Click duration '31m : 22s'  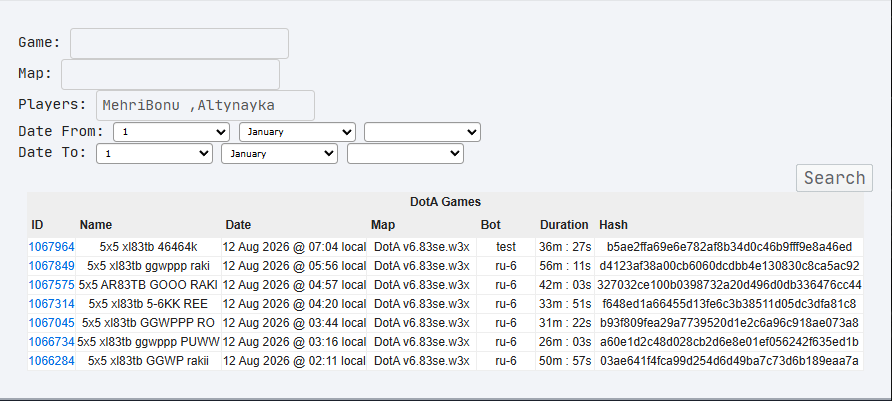[565, 323]
